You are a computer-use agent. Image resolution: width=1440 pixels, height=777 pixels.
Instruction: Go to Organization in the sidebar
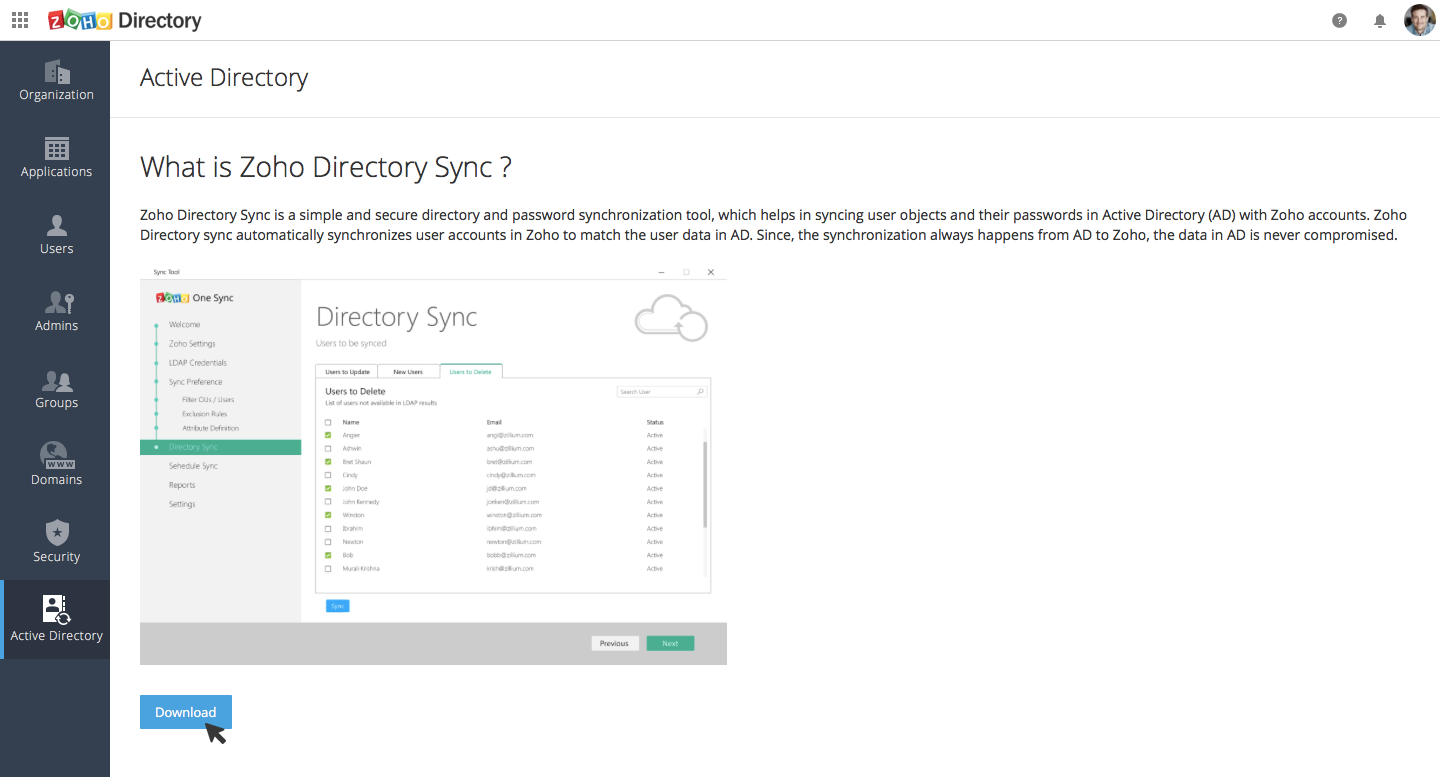coord(56,80)
